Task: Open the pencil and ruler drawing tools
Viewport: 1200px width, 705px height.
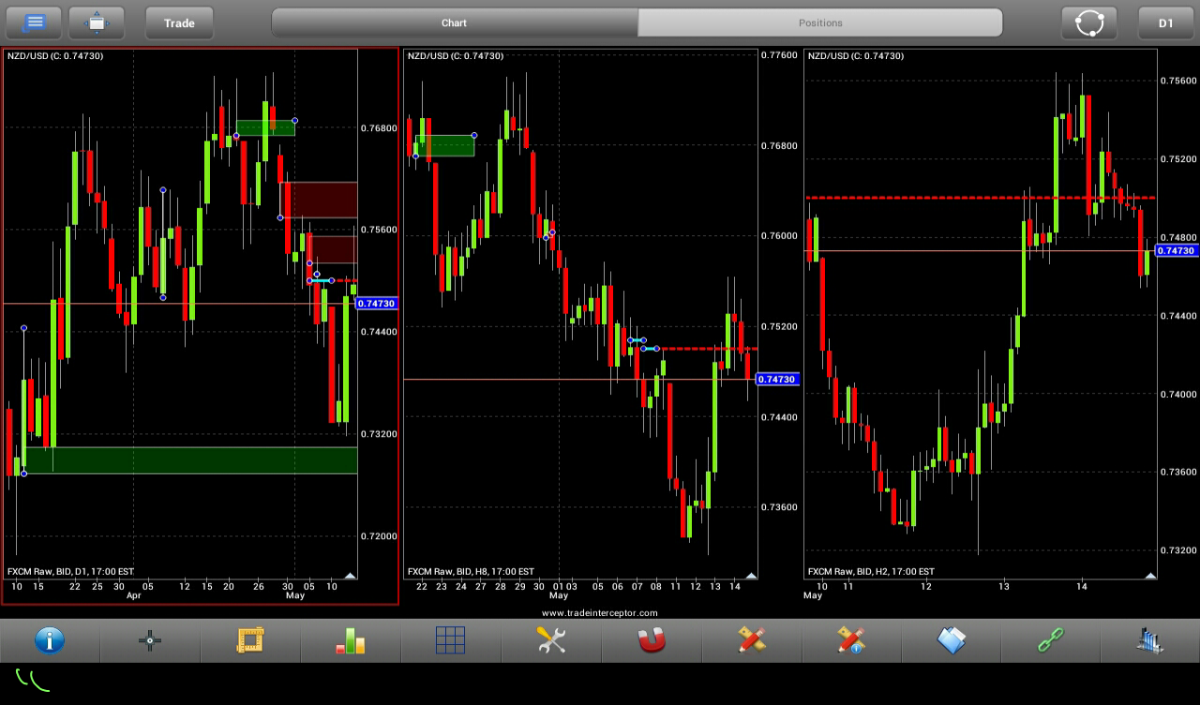Action: tap(751, 640)
